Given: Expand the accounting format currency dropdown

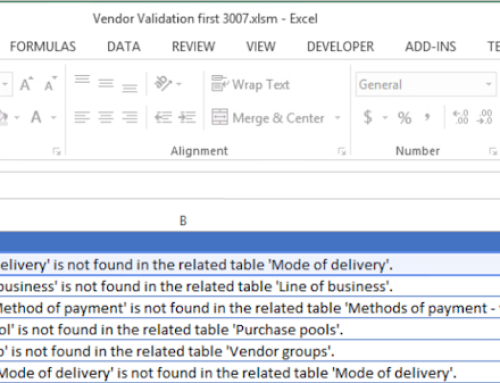Looking at the screenshot, I should pyautogui.click(x=385, y=118).
